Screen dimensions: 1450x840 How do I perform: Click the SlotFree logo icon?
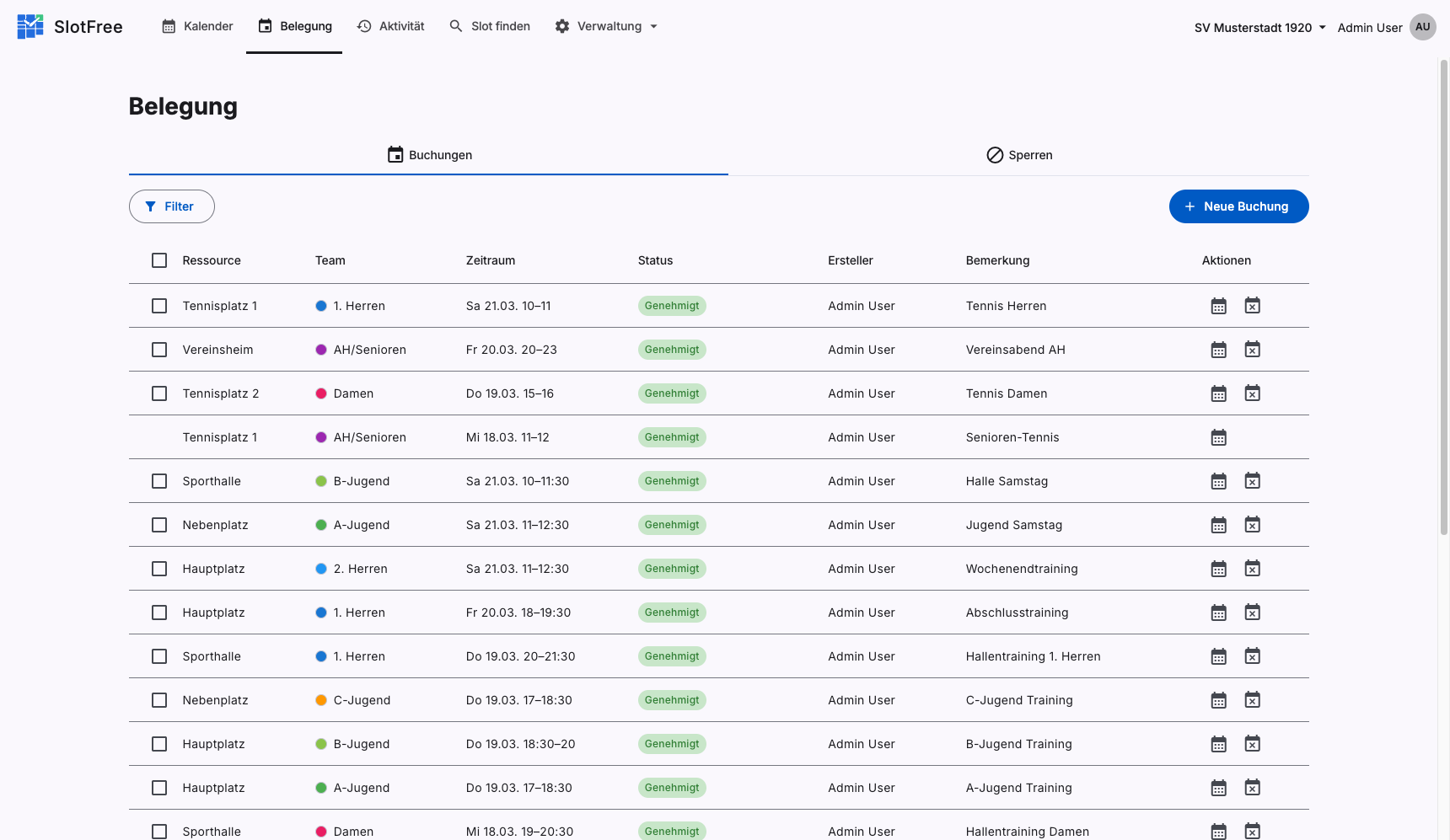click(30, 27)
